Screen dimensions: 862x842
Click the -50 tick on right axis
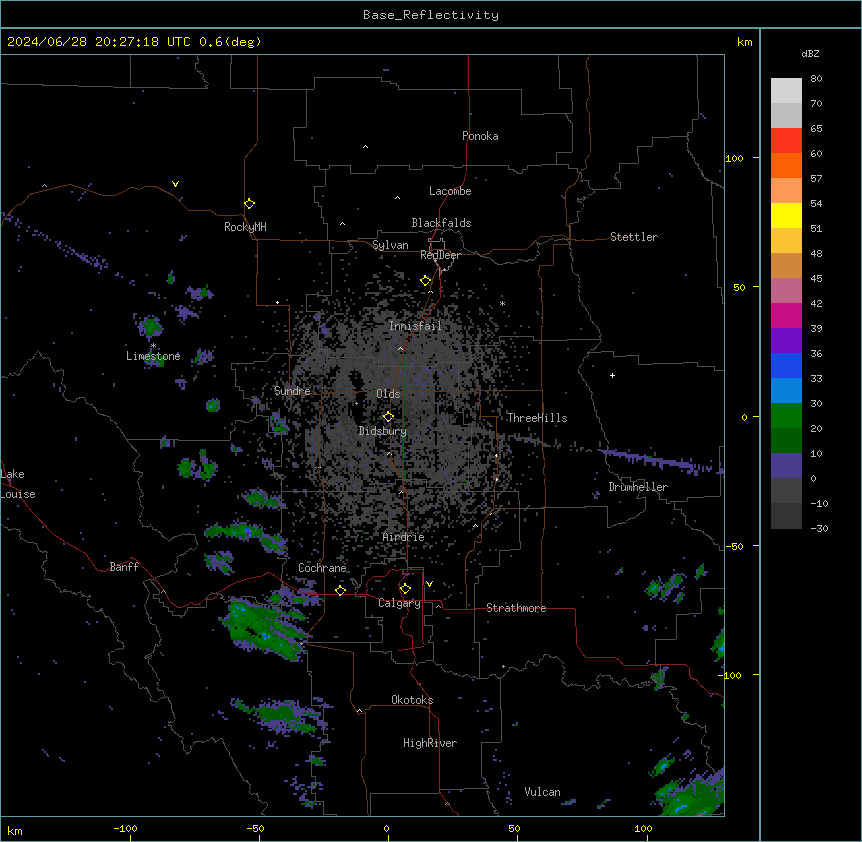[x=734, y=546]
